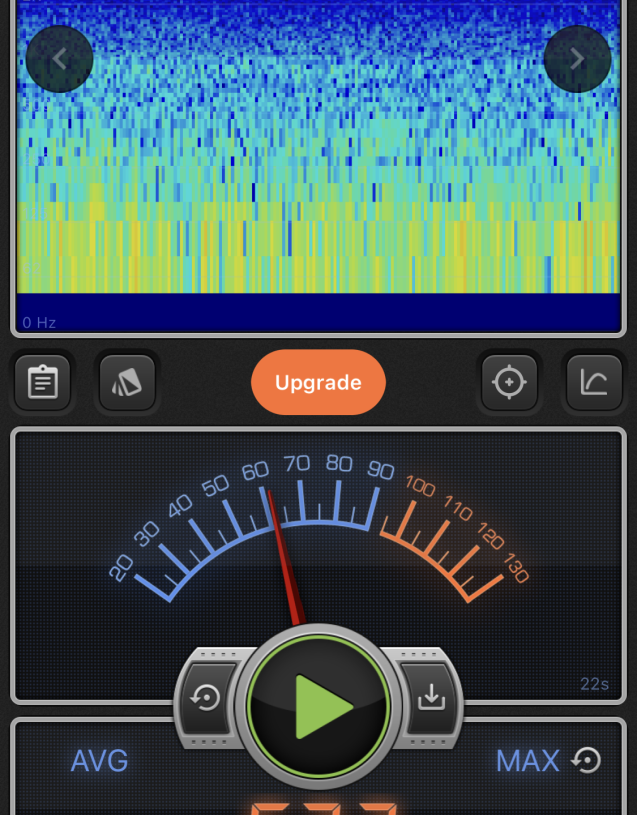The image size is (637, 815).
Task: Reset the MAX value with its circular arrow
Action: [x=586, y=761]
